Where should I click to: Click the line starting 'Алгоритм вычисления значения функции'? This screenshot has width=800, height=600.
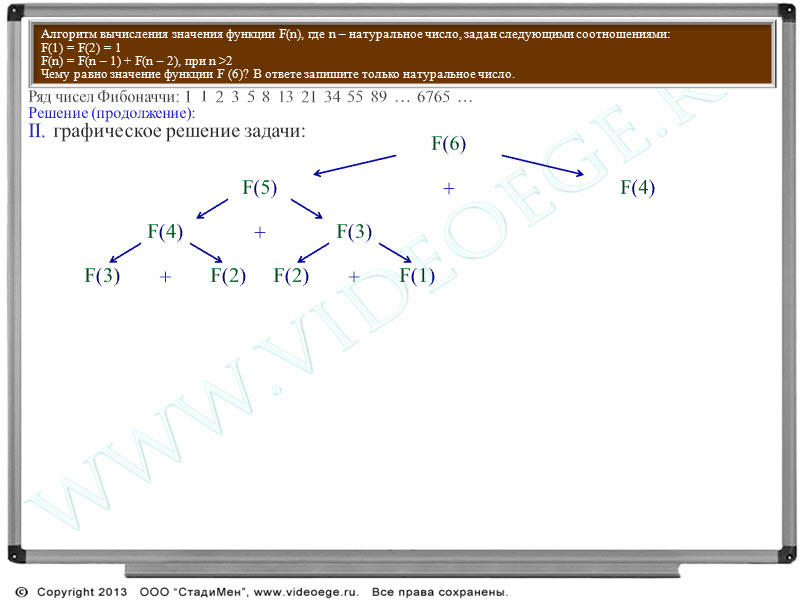point(355,34)
